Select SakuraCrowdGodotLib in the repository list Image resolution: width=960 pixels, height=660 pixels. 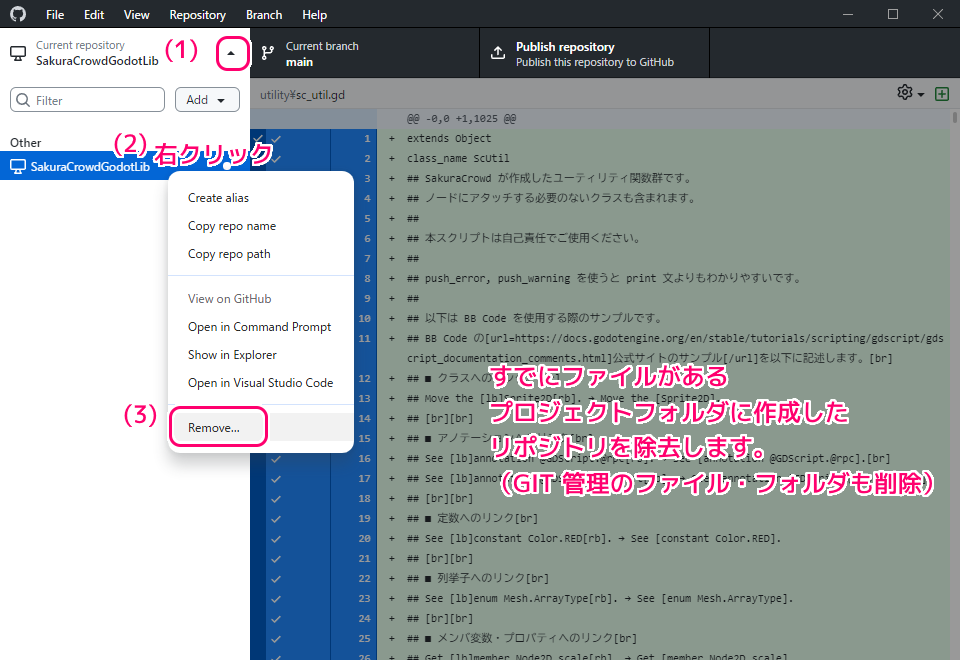tap(125, 167)
